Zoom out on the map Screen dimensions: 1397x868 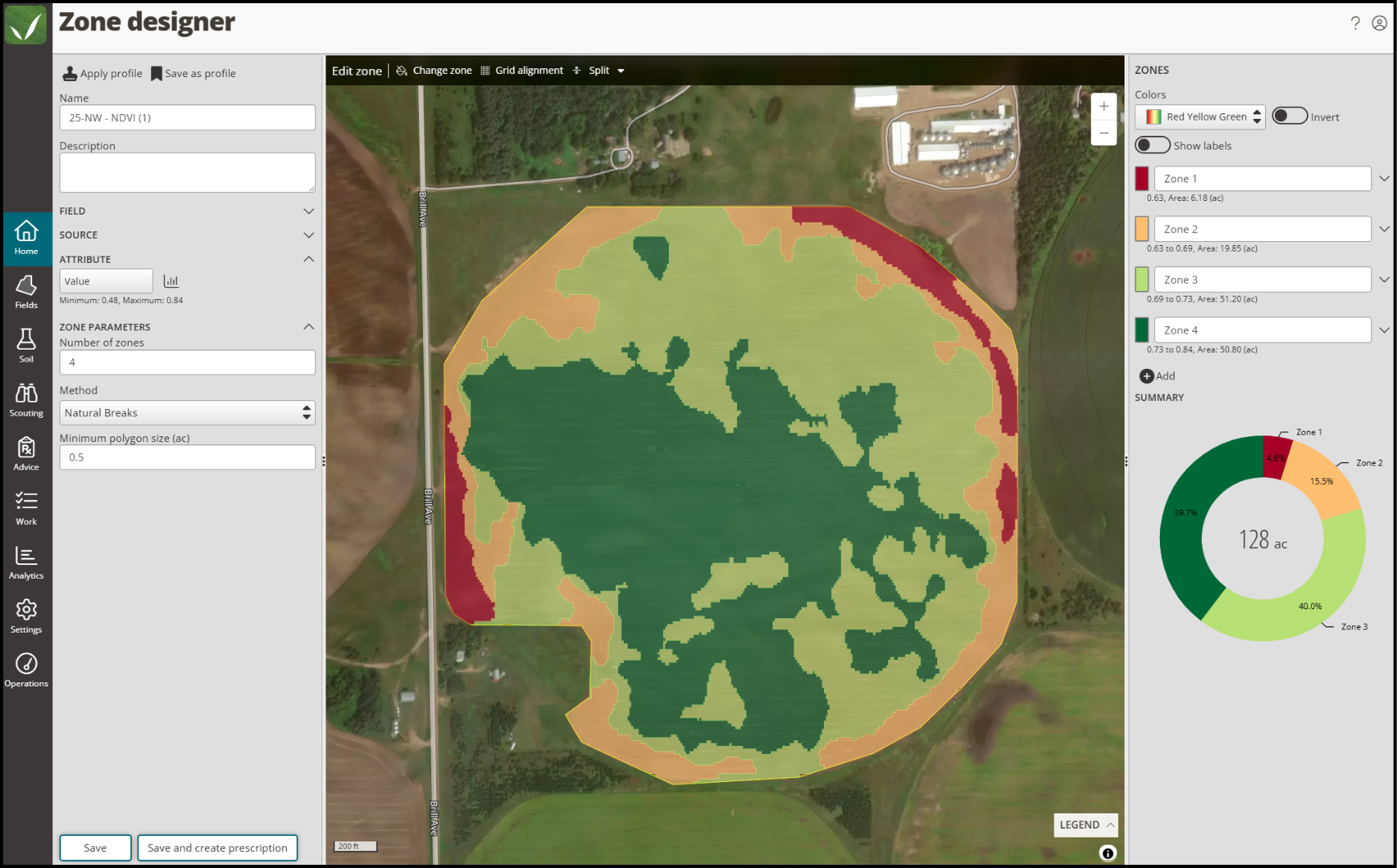[x=1104, y=133]
